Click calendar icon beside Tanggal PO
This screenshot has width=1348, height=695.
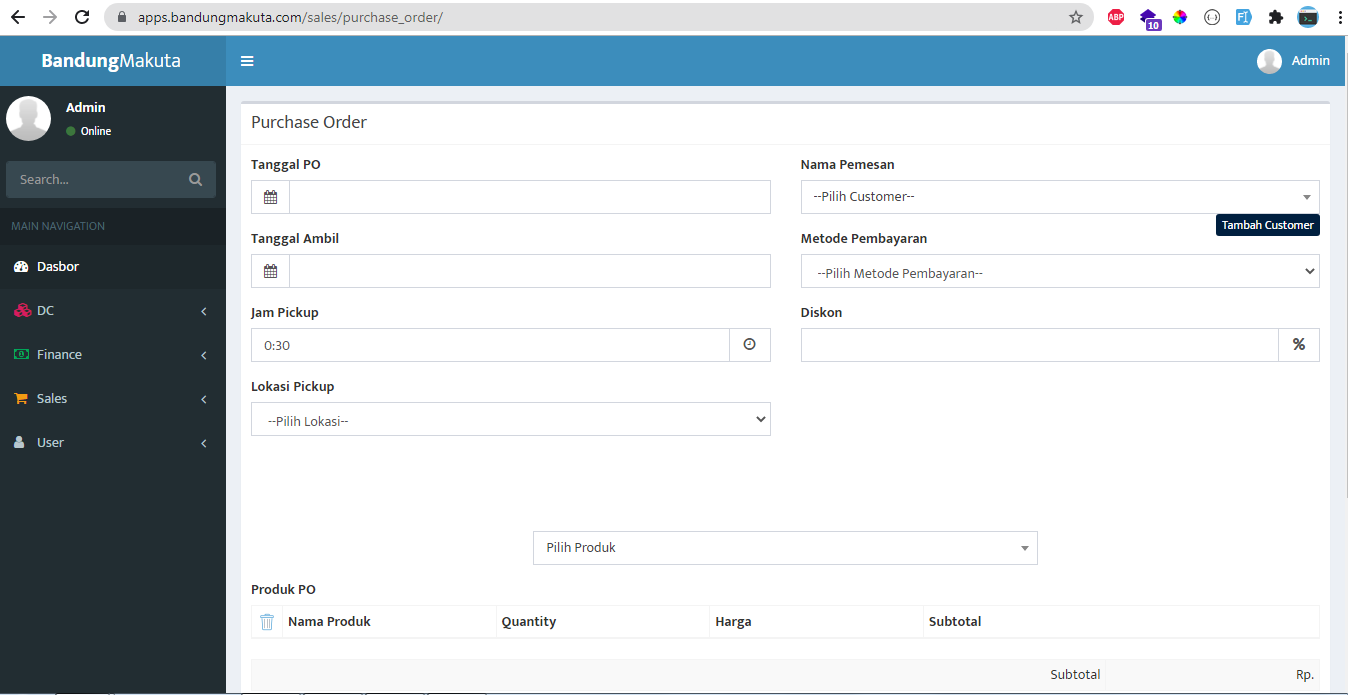click(270, 197)
